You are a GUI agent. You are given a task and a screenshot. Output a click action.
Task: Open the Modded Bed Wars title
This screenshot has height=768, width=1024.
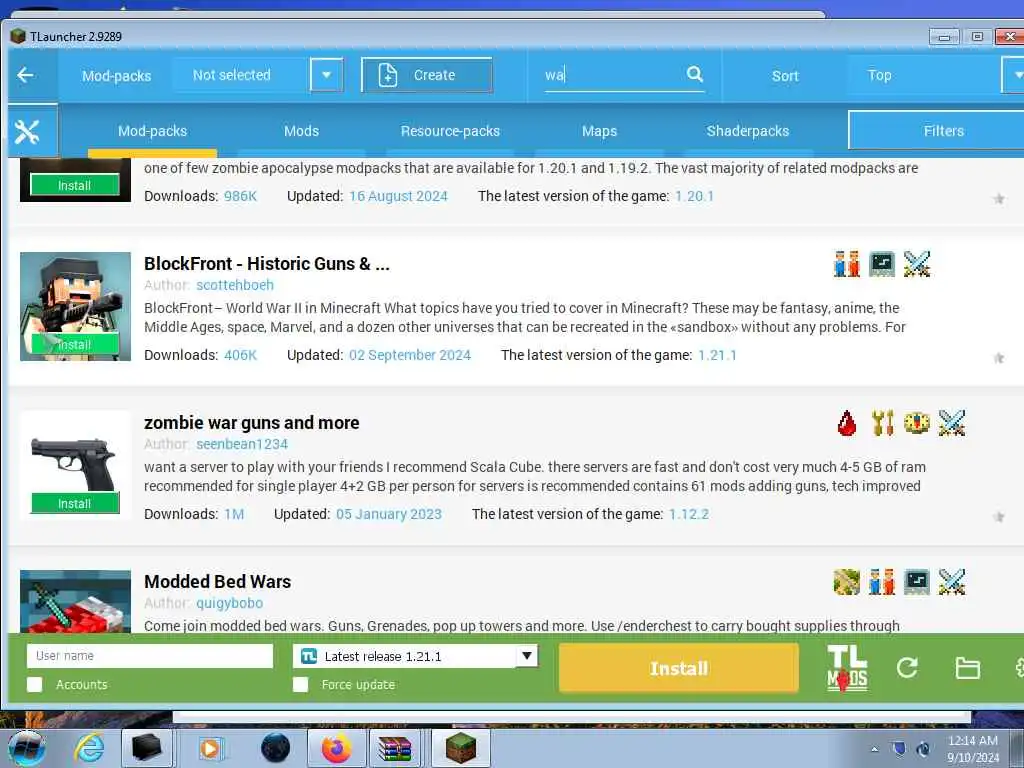click(x=217, y=581)
